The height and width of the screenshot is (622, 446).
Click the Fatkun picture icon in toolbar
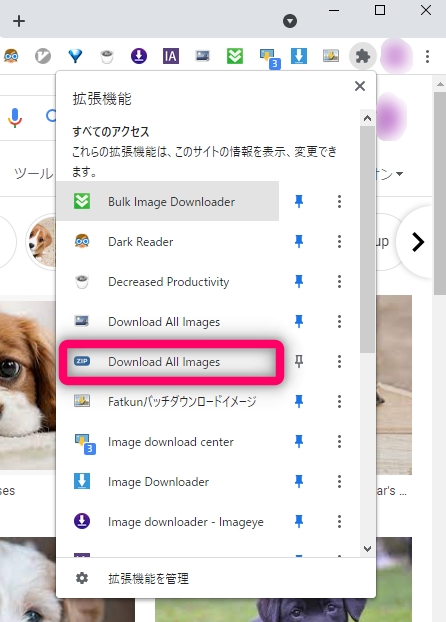pos(331,56)
